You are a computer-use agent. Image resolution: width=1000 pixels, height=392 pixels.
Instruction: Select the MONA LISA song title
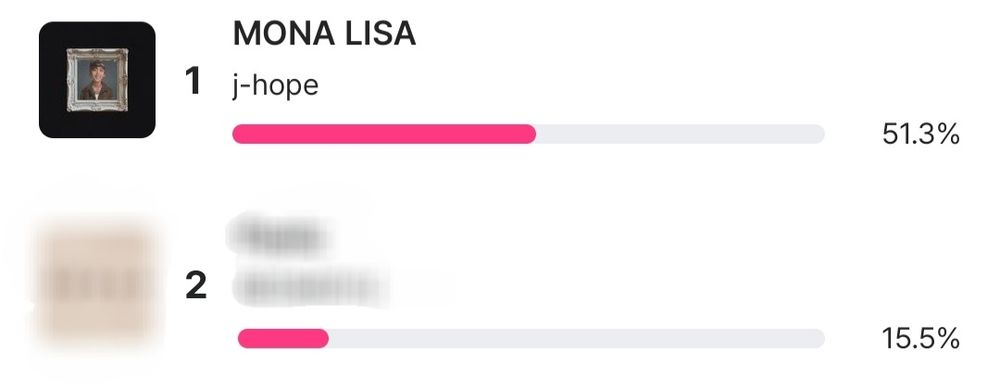325,34
